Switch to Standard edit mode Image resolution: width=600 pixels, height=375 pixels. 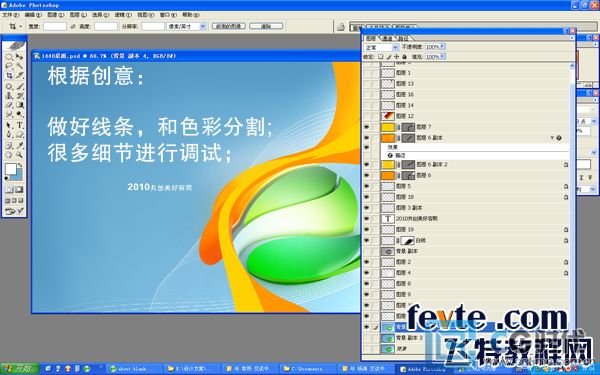pyautogui.click(x=9, y=190)
